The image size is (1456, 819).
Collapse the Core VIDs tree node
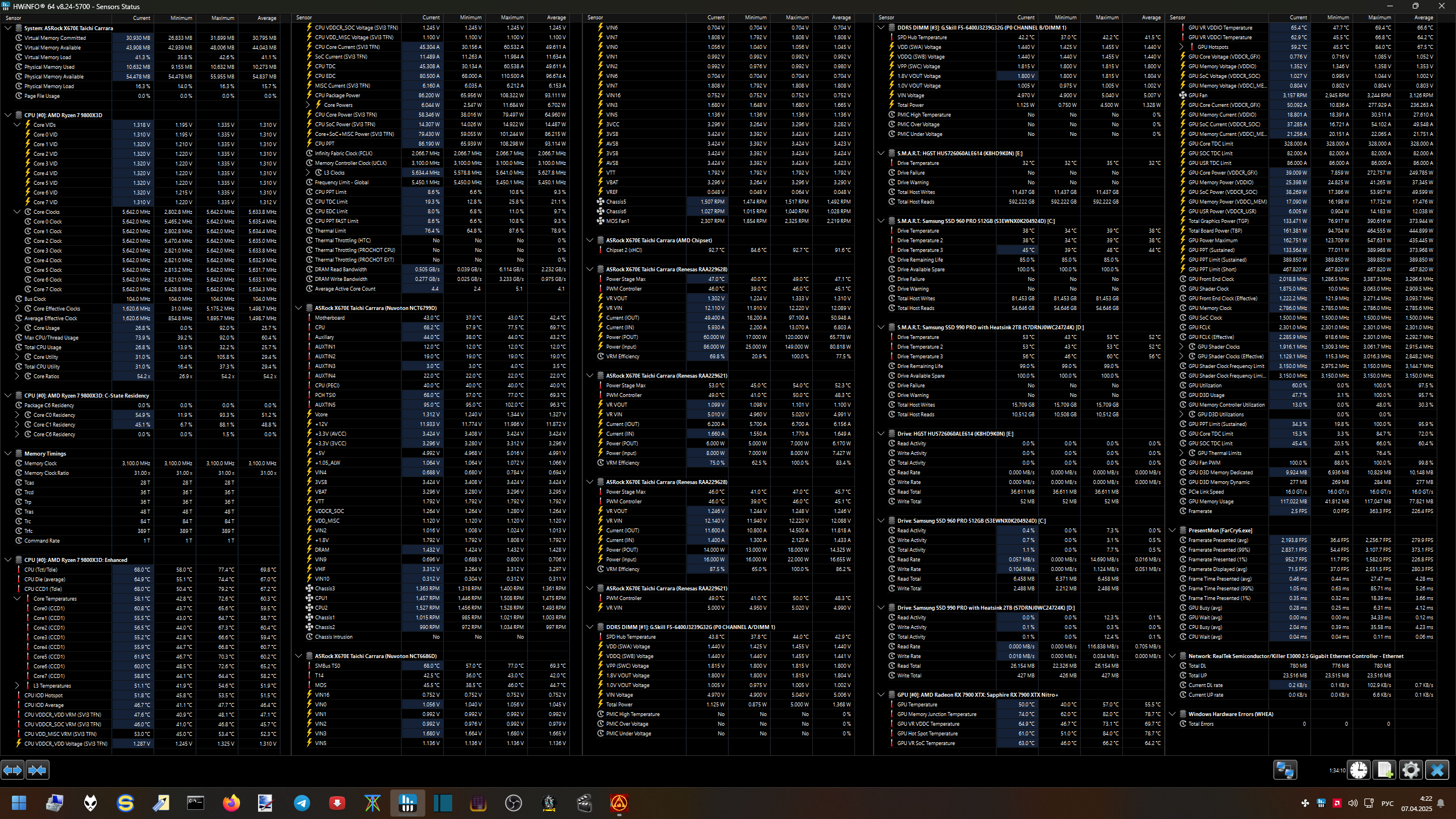[x=17, y=125]
